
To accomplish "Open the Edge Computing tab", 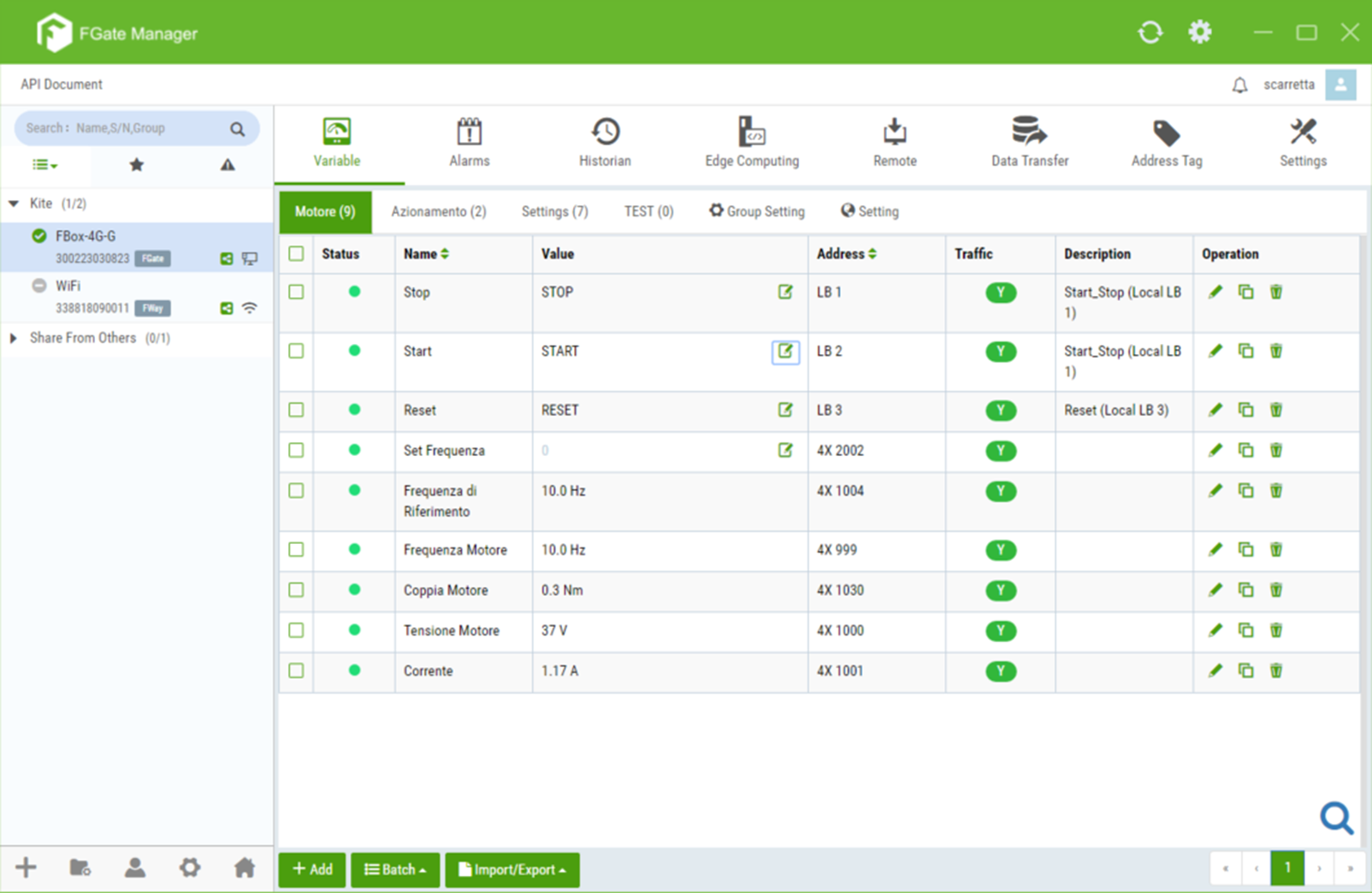I will 752,143.
